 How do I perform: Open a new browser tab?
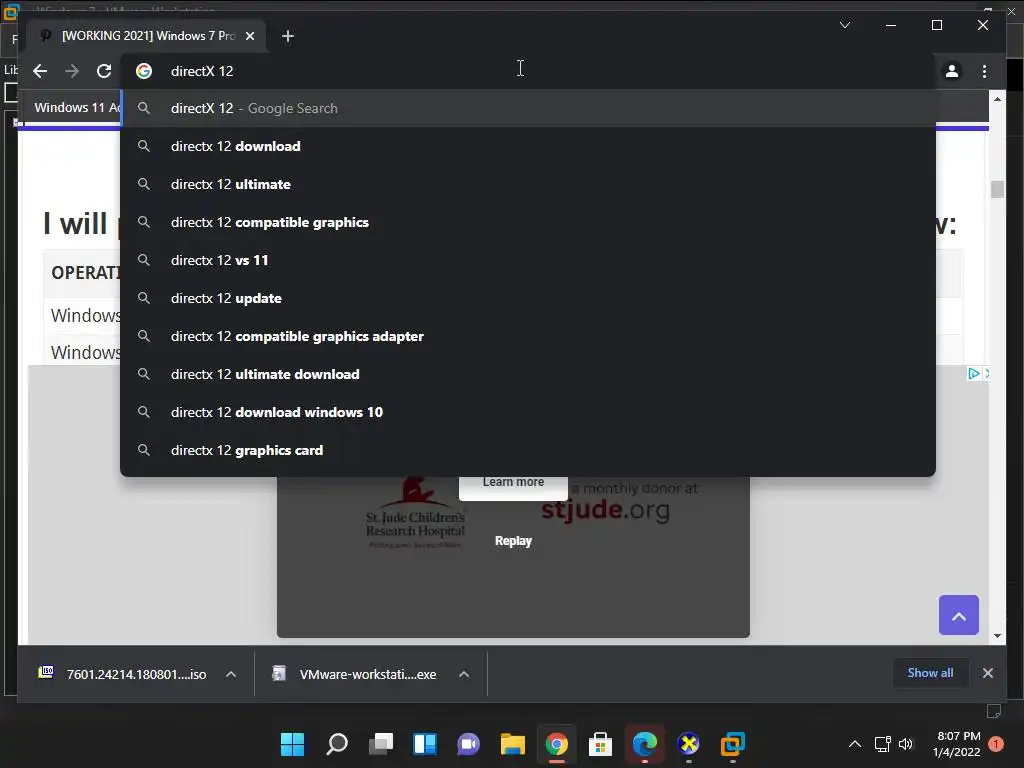287,36
